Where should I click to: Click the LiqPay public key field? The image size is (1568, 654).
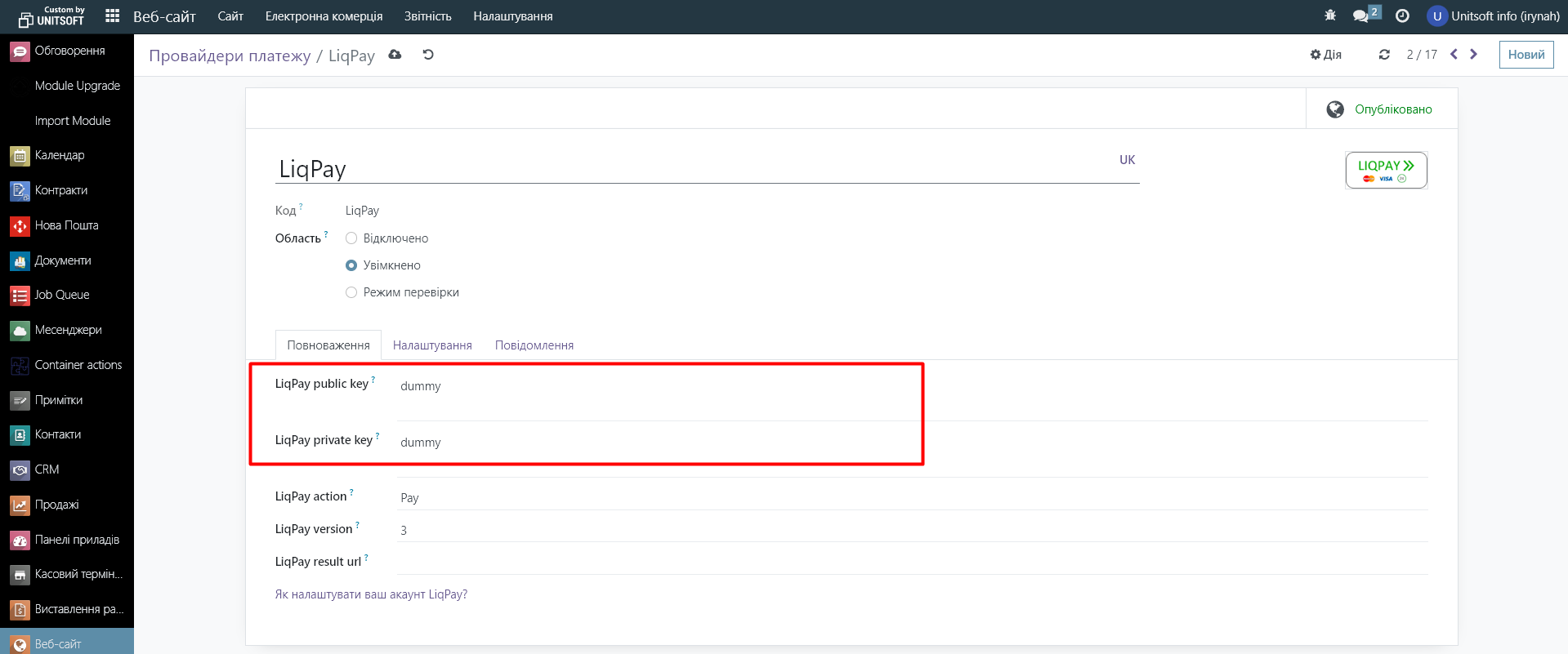click(654, 386)
